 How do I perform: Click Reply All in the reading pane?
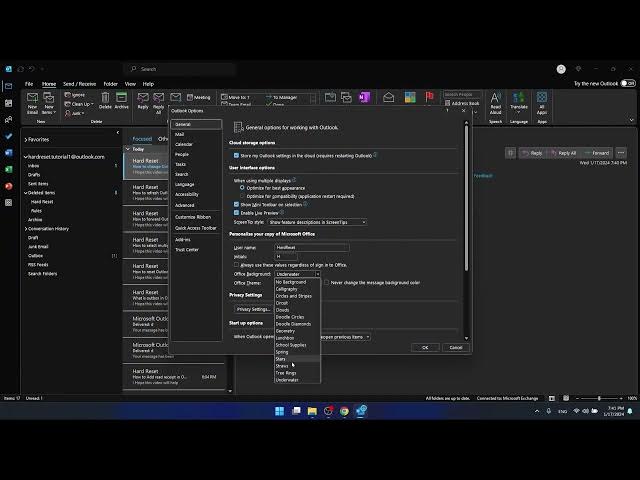click(x=563, y=153)
